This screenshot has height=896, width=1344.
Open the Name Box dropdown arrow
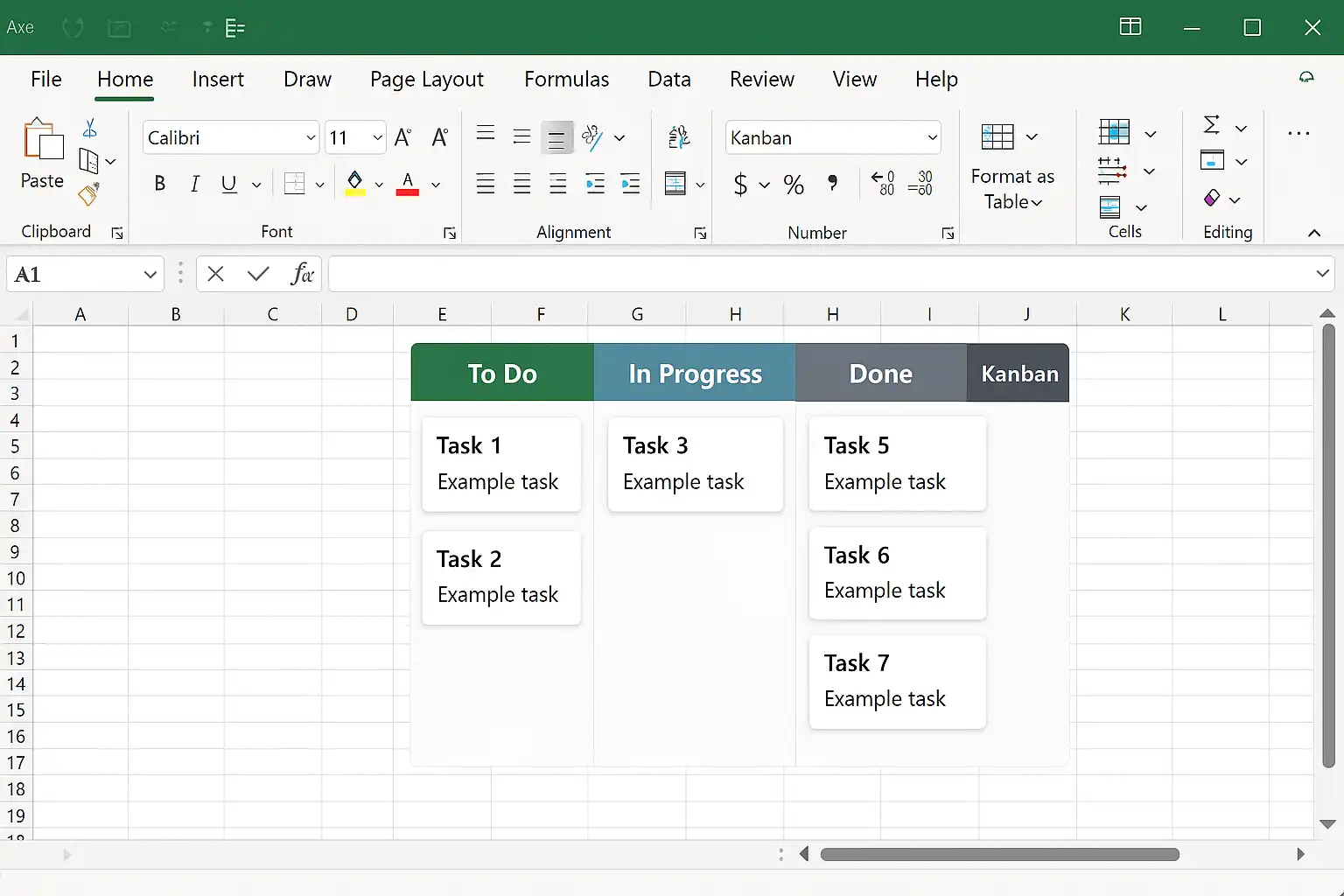pyautogui.click(x=150, y=275)
